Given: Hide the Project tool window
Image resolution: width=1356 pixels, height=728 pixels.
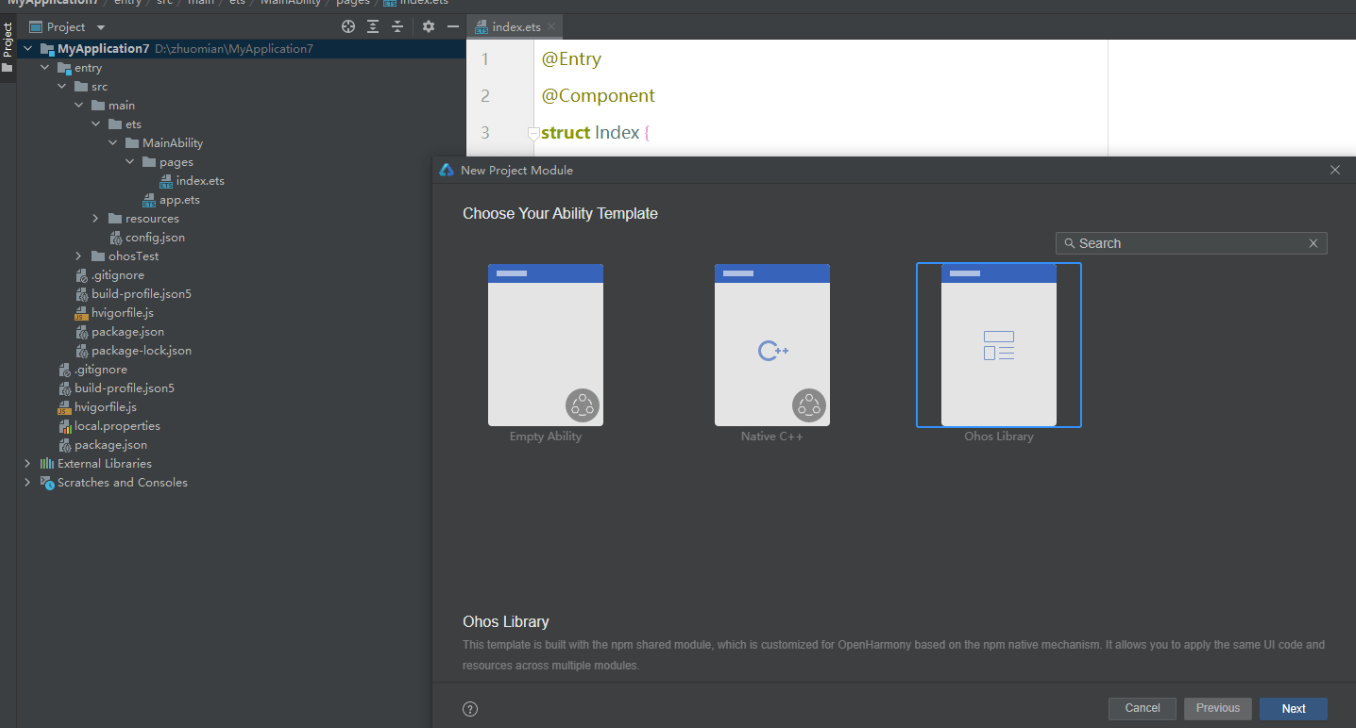Looking at the screenshot, I should (453, 27).
